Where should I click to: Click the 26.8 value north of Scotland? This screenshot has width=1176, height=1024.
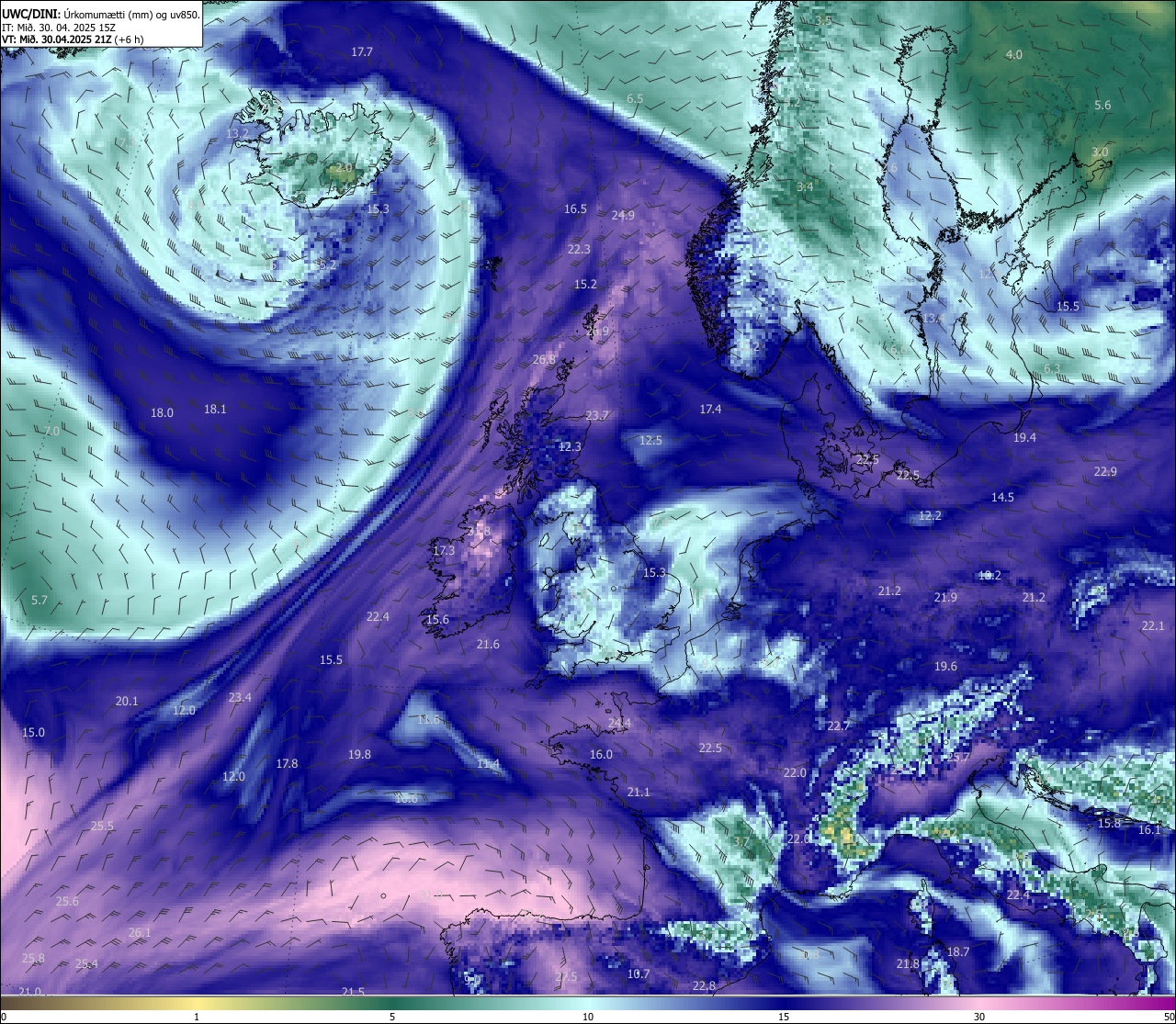click(x=544, y=360)
